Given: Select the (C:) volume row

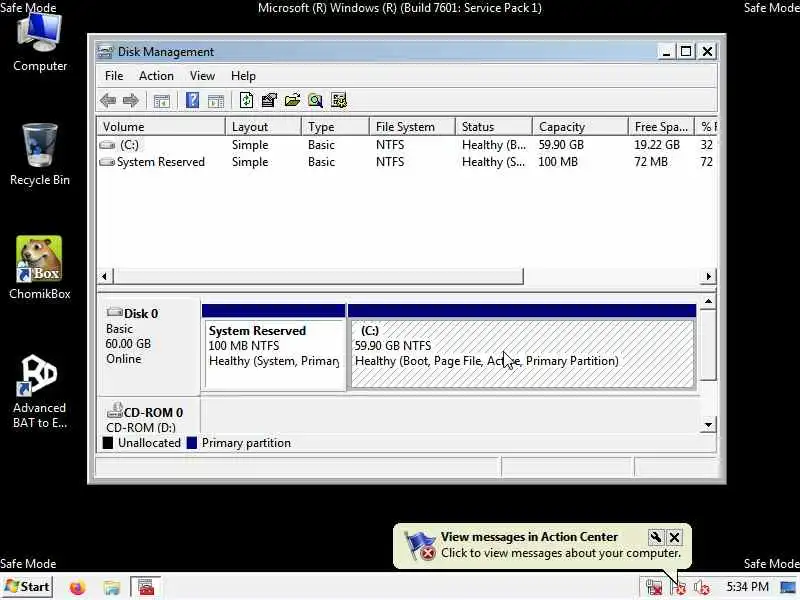Looking at the screenshot, I should [407, 145].
